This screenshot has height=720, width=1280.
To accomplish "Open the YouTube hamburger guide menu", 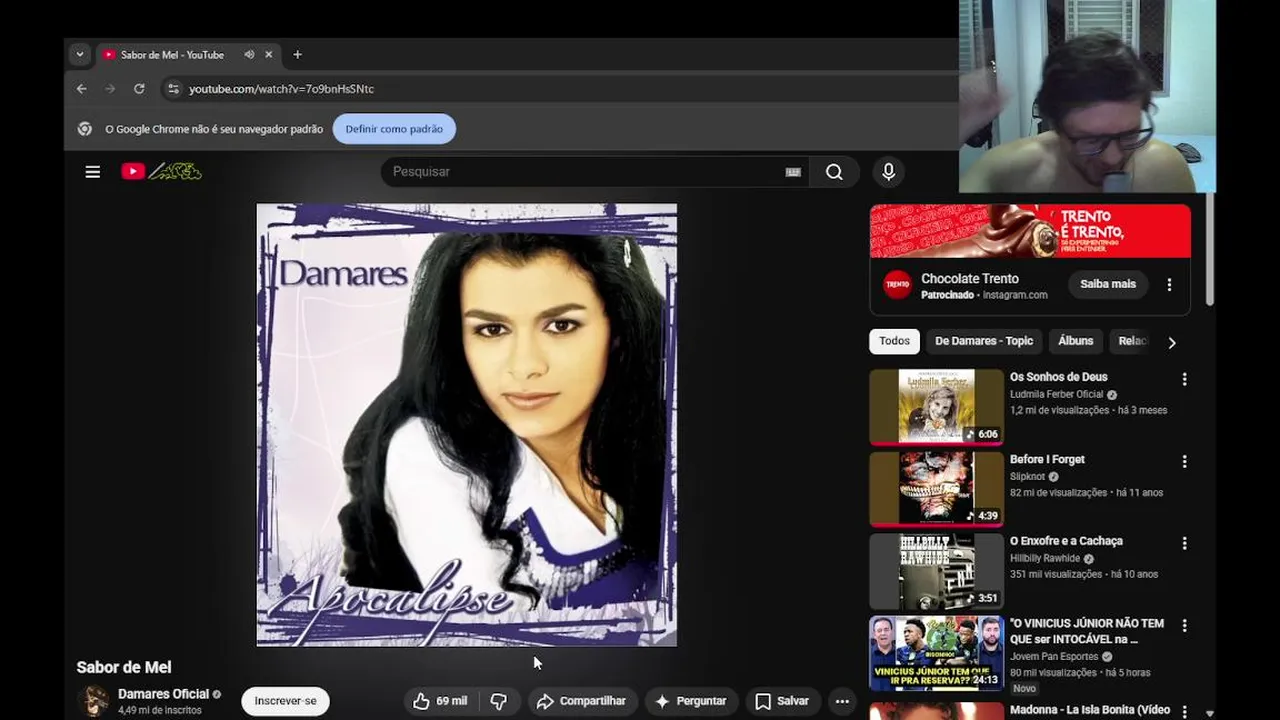I will point(93,172).
